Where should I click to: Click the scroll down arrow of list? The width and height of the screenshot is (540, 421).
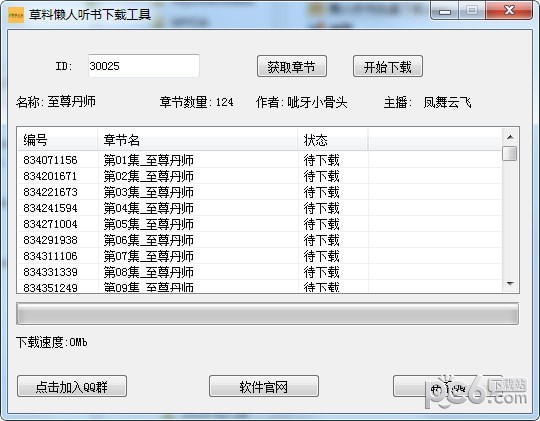[510, 284]
